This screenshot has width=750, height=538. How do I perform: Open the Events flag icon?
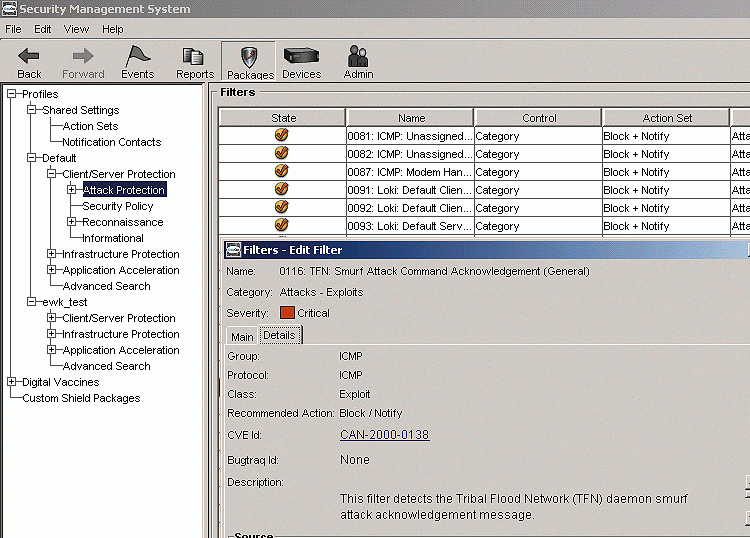pos(137,57)
